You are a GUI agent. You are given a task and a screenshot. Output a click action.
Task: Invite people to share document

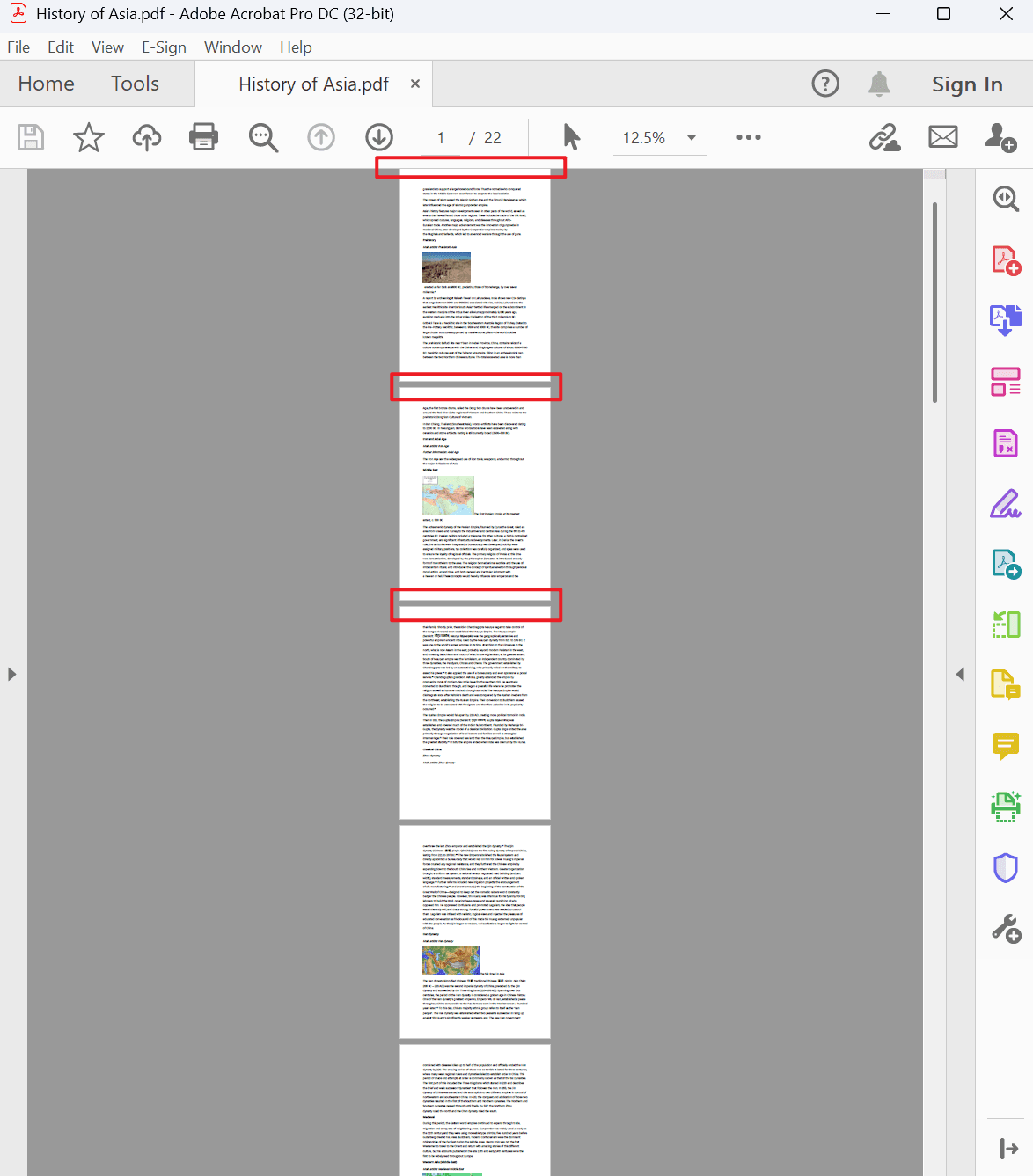(x=1000, y=137)
